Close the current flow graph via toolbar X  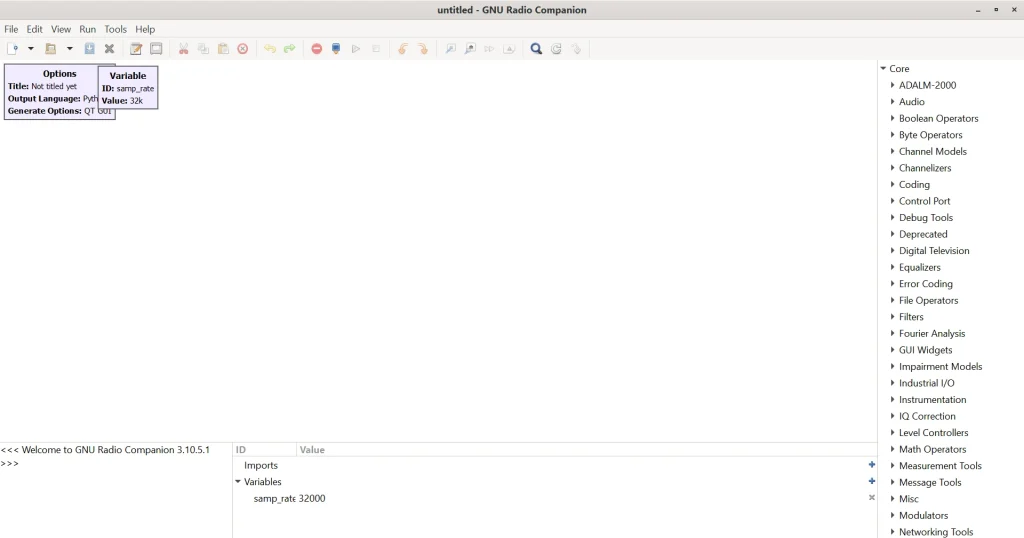[x=109, y=49]
